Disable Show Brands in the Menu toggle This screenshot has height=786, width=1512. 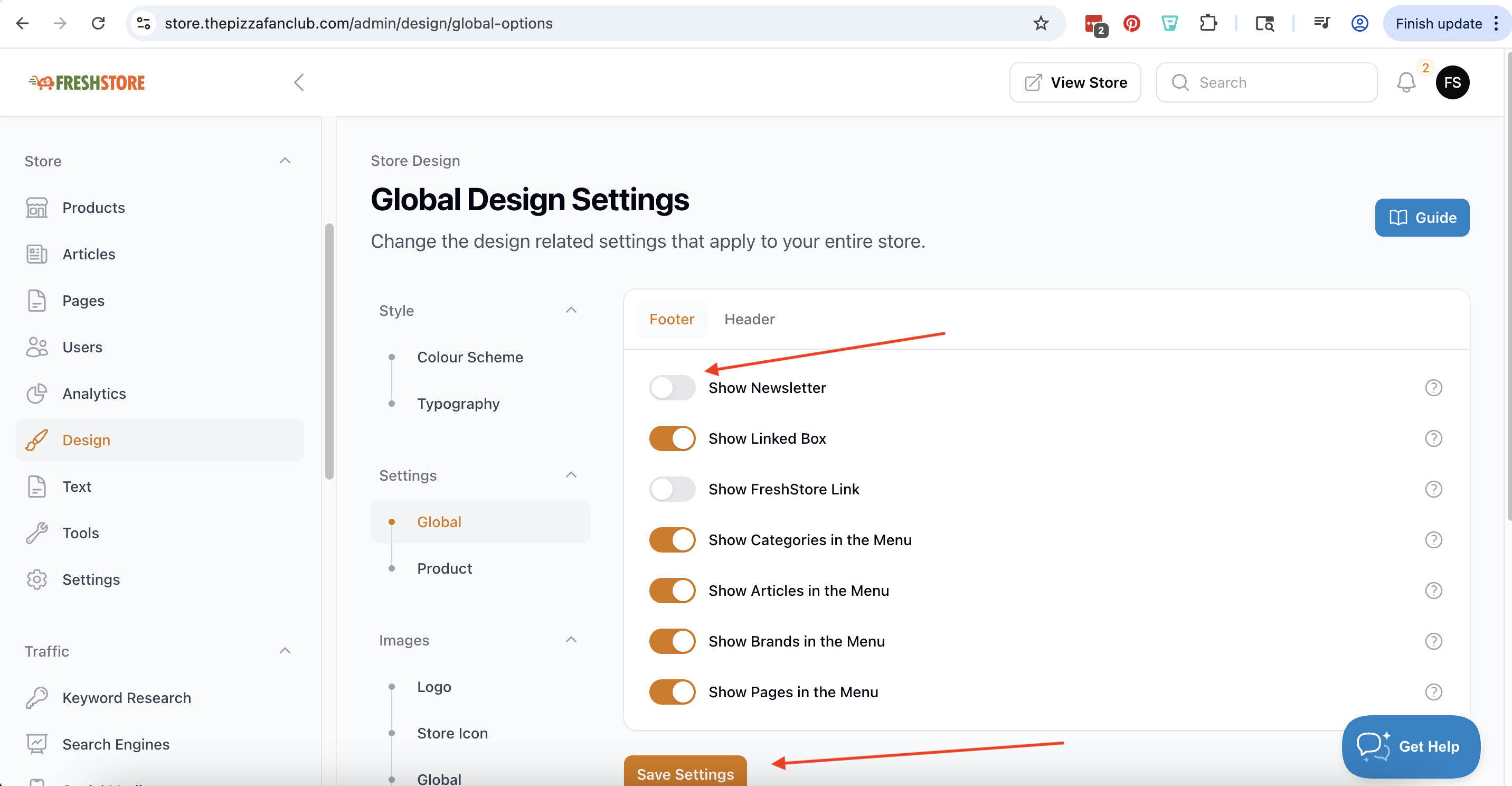click(x=672, y=641)
